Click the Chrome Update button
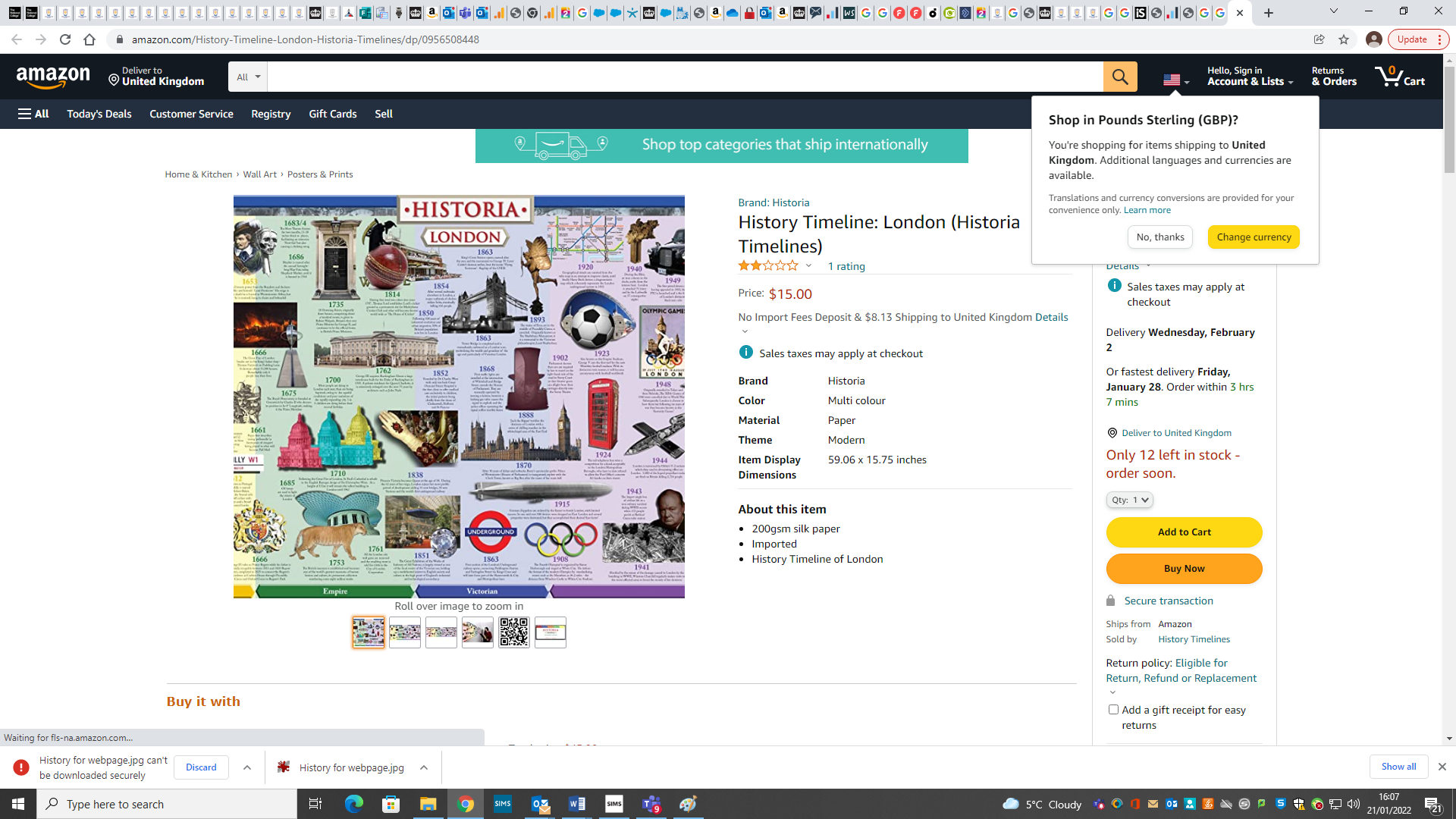The width and height of the screenshot is (1456, 819). tap(1418, 39)
